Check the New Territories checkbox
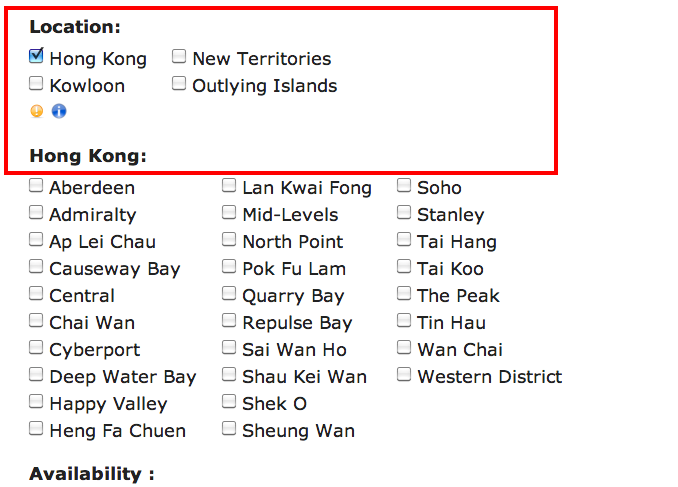Image resolution: width=678 pixels, height=487 pixels. coord(179,56)
